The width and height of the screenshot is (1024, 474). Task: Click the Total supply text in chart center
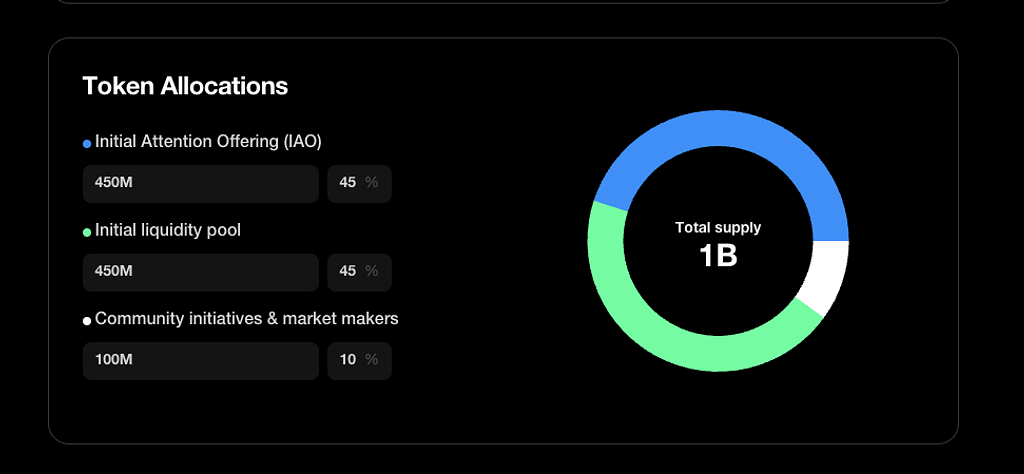coord(718,228)
